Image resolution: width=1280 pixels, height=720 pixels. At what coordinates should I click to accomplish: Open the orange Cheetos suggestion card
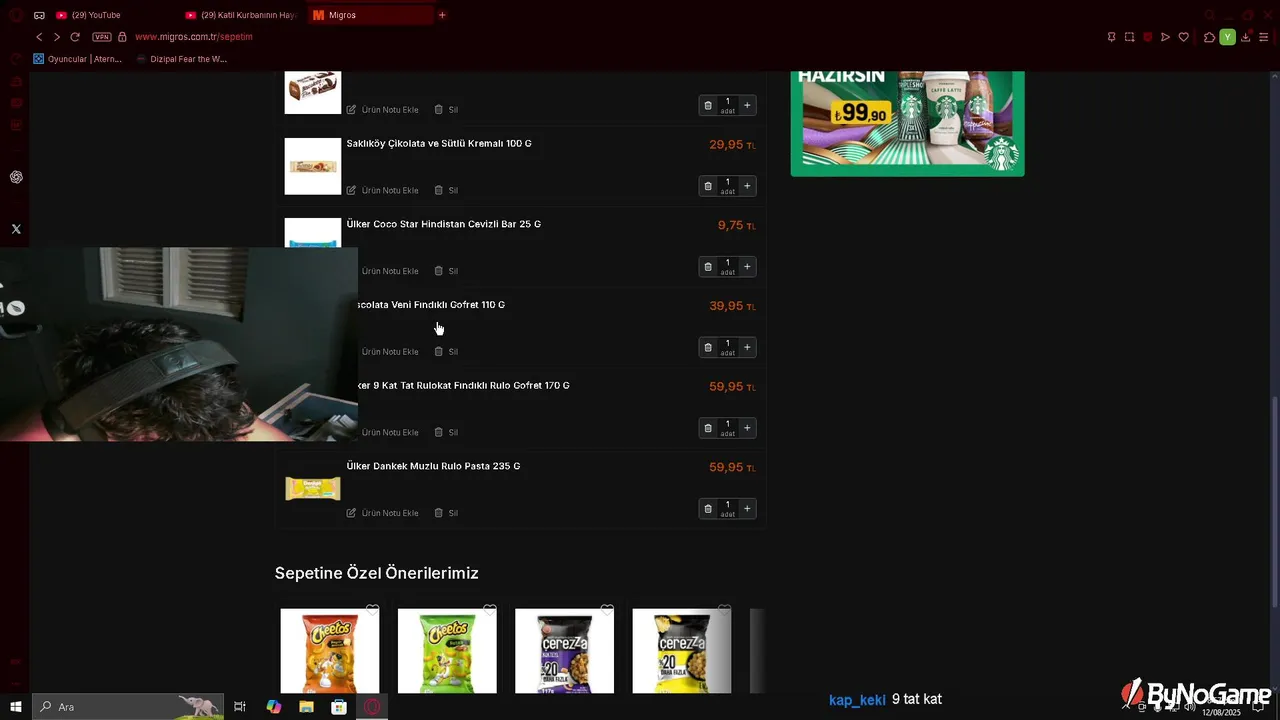330,650
